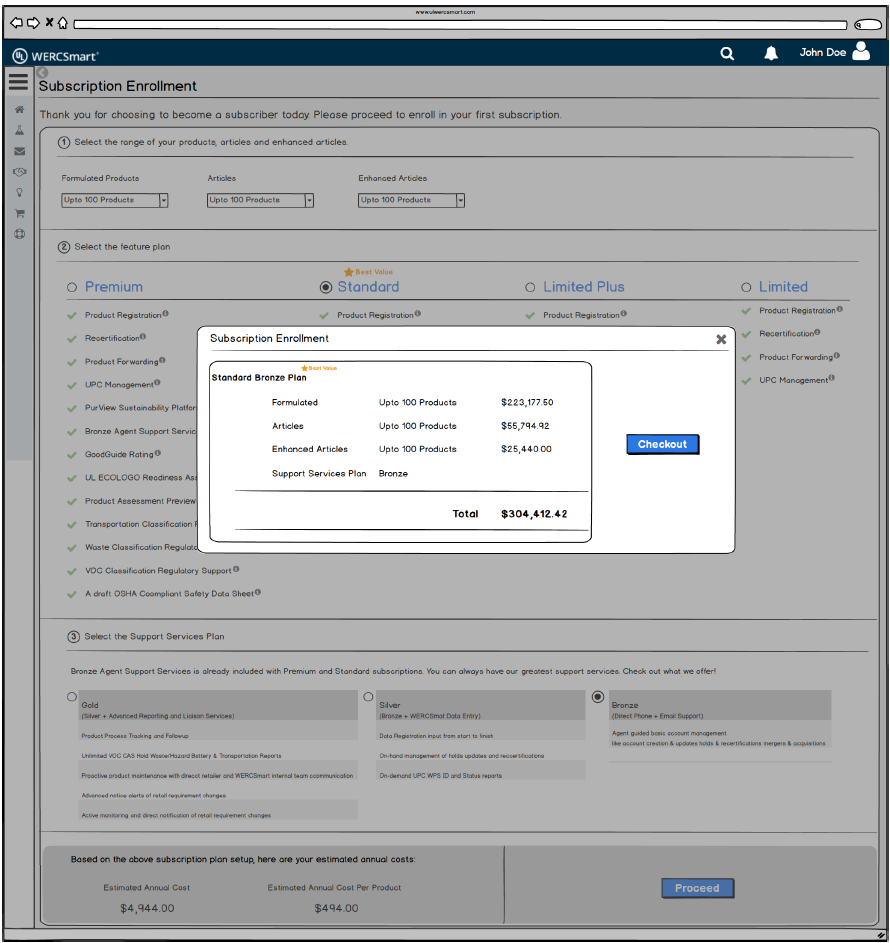890x943 pixels.
Task: Select the handshake icon in the sidebar
Action: coord(19,172)
